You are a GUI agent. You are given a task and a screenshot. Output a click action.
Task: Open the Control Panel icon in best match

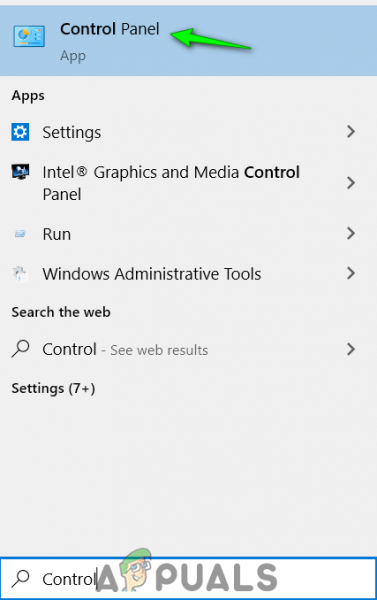pos(29,36)
